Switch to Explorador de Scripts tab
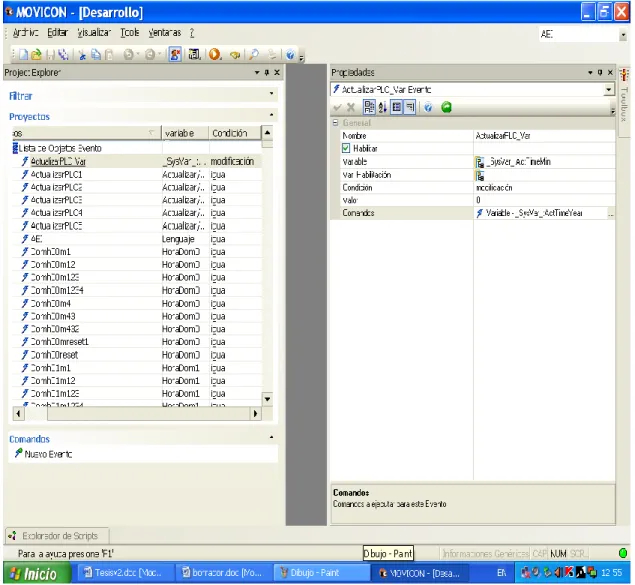This screenshot has height=585, width=635. coord(57,536)
